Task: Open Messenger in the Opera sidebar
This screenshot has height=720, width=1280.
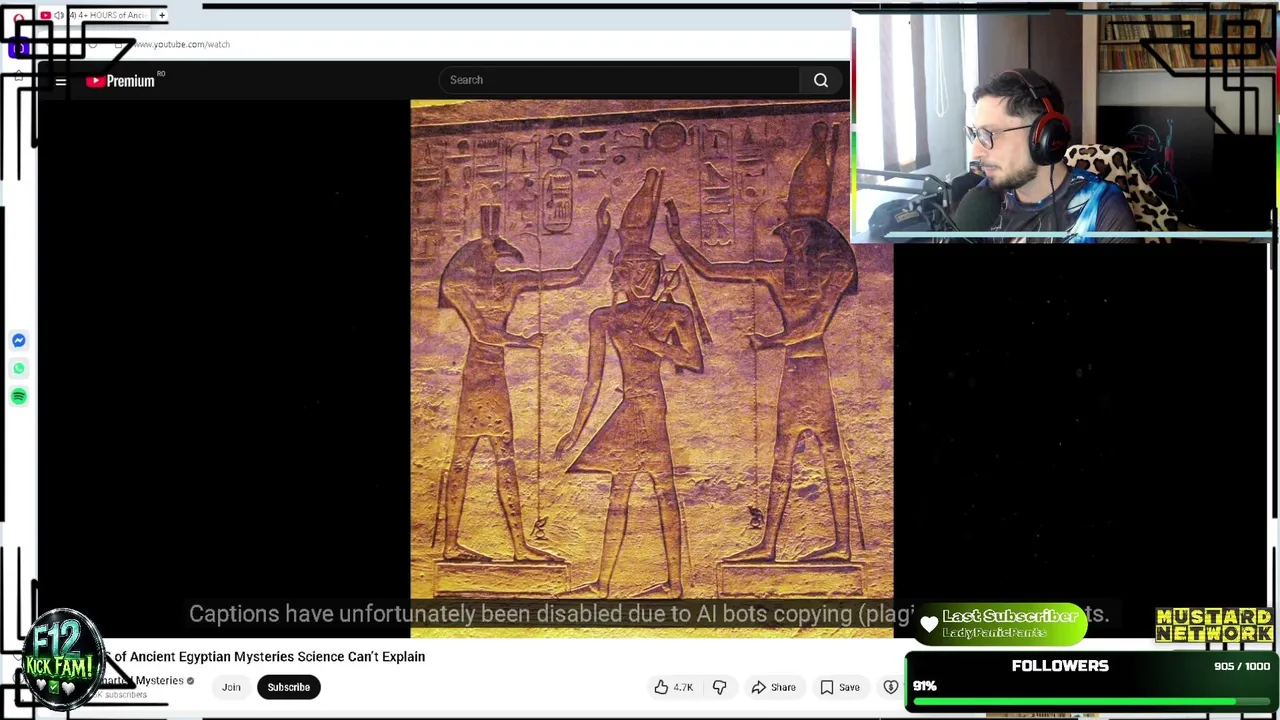Action: (x=19, y=341)
